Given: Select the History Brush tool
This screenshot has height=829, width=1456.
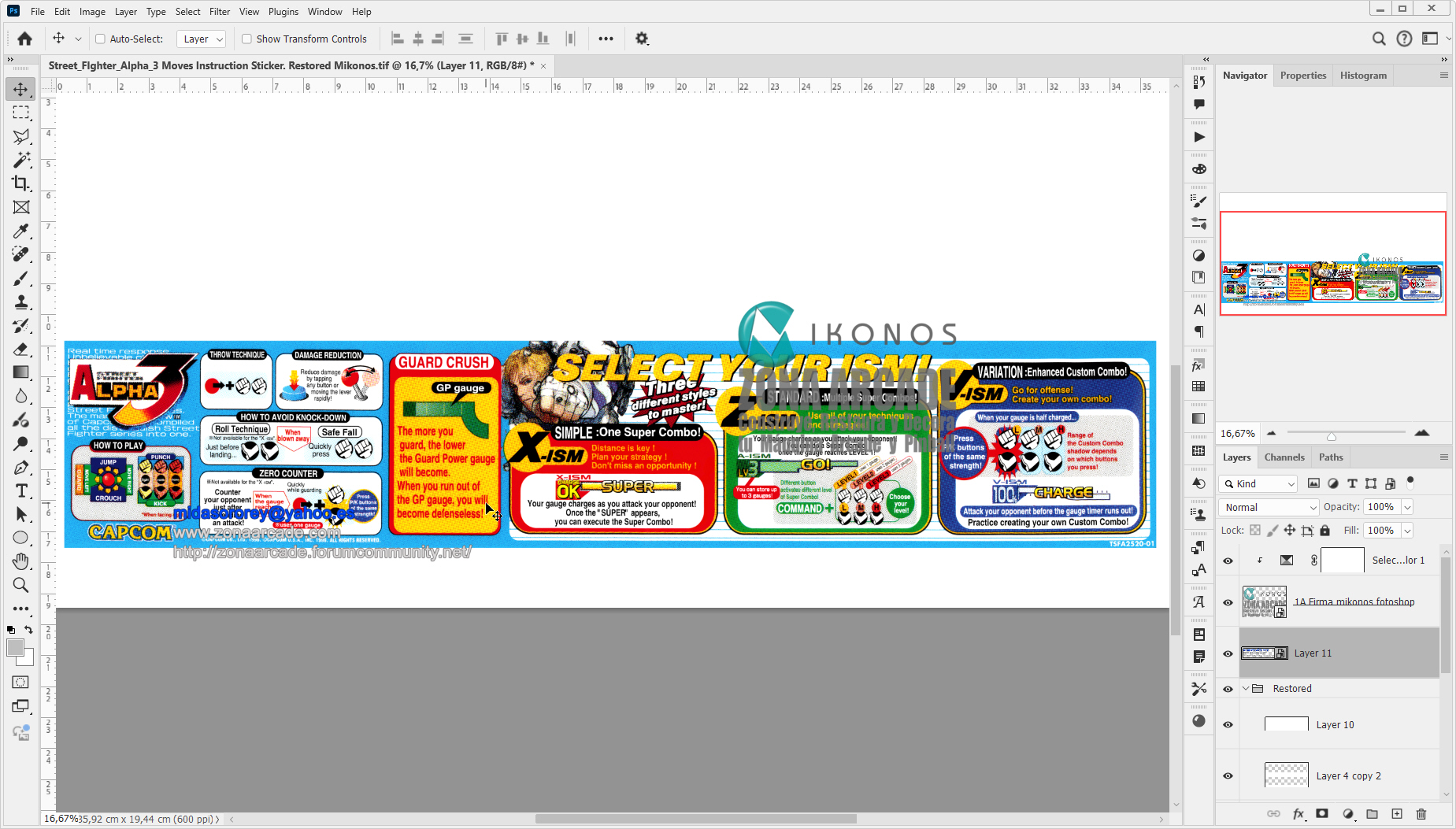Looking at the screenshot, I should (21, 325).
